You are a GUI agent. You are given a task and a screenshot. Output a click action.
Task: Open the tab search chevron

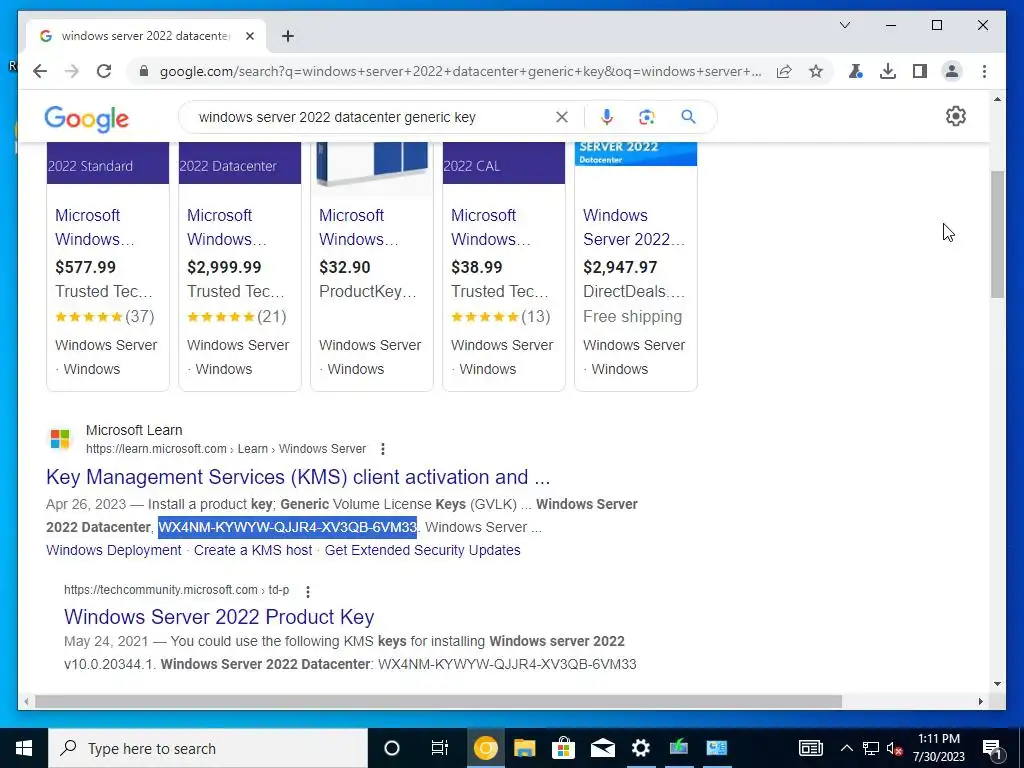844,25
